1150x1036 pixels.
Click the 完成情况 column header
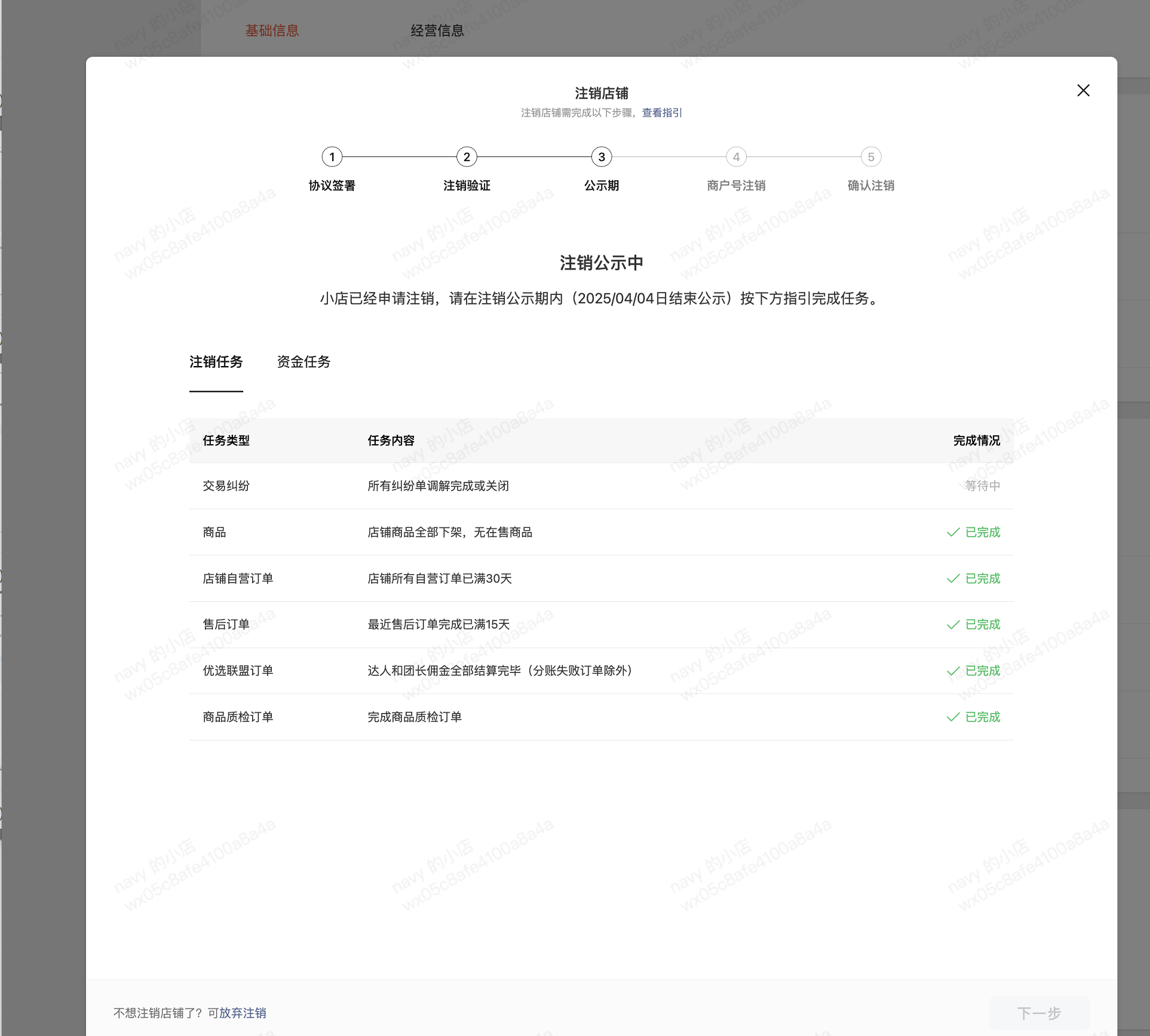977,441
